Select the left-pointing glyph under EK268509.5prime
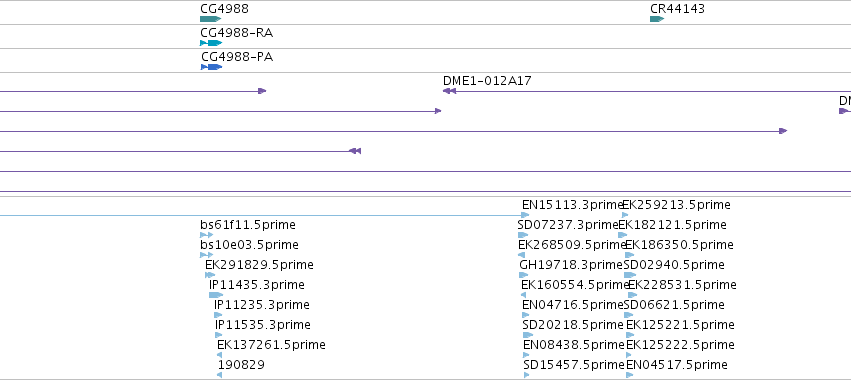Viewport: 851px width, 380px height. (x=522, y=255)
